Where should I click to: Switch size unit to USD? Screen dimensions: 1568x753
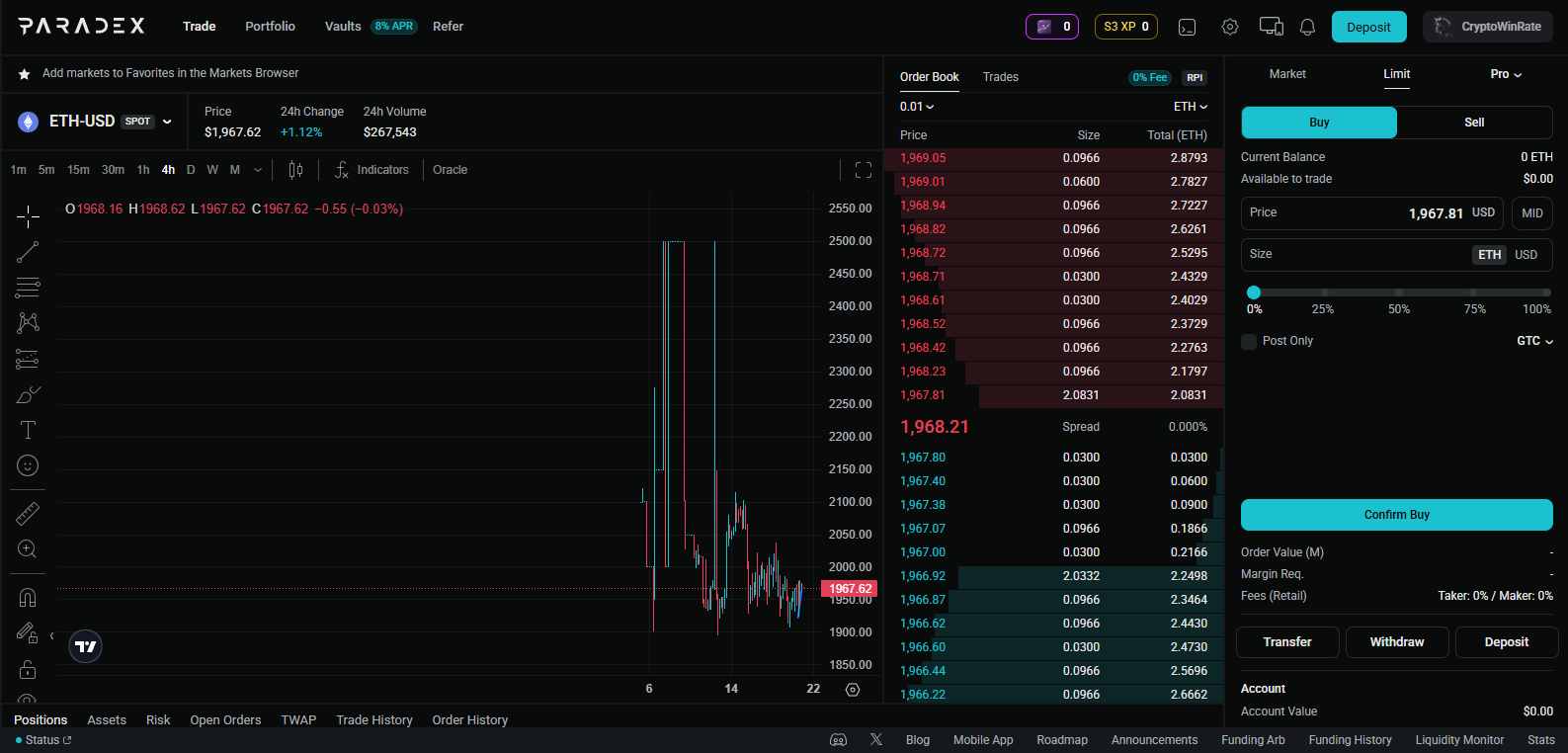[1527, 254]
